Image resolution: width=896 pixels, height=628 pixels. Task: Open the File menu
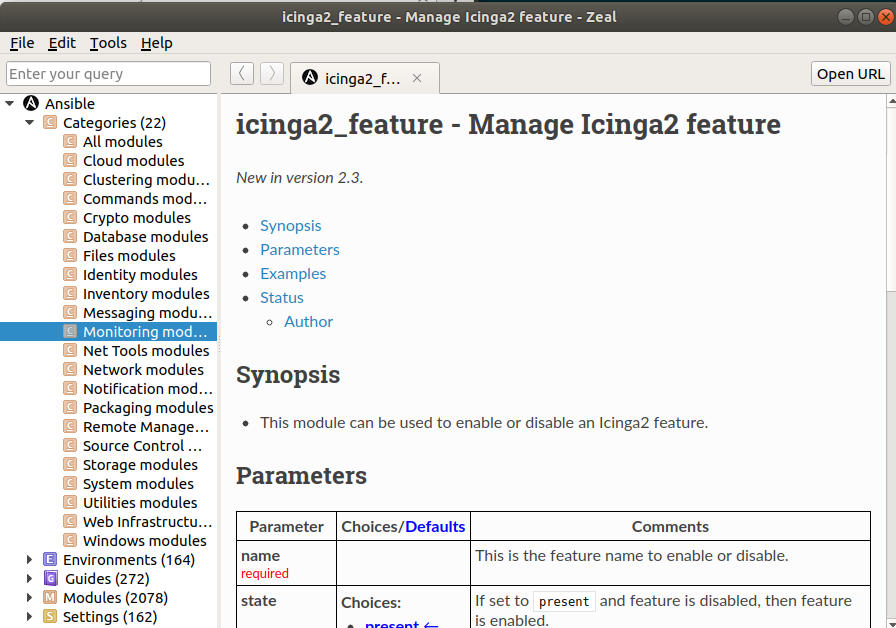pos(22,43)
